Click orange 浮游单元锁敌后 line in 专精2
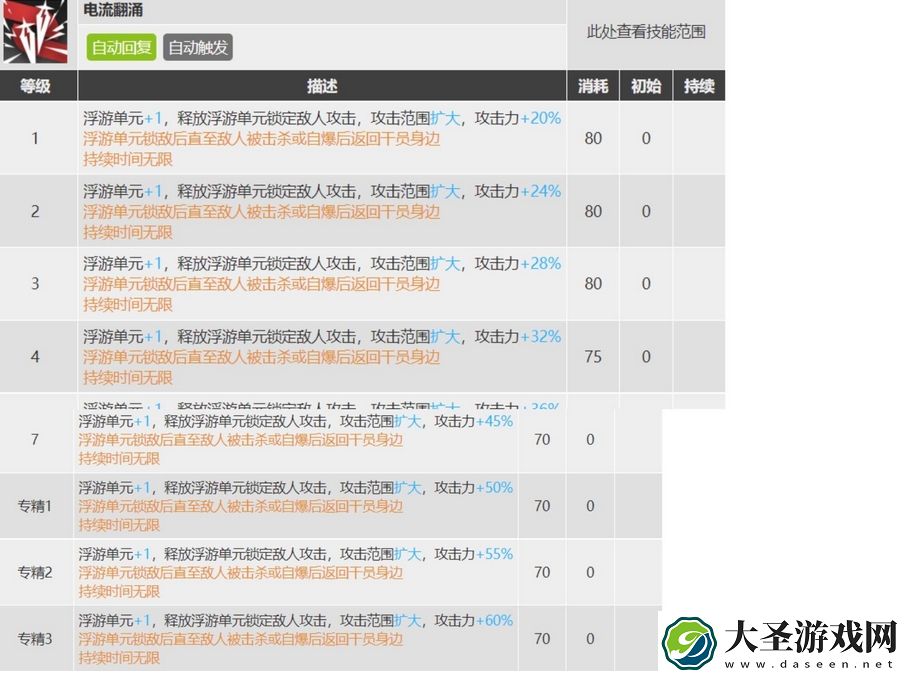This screenshot has height=676, width=908. coord(241,573)
